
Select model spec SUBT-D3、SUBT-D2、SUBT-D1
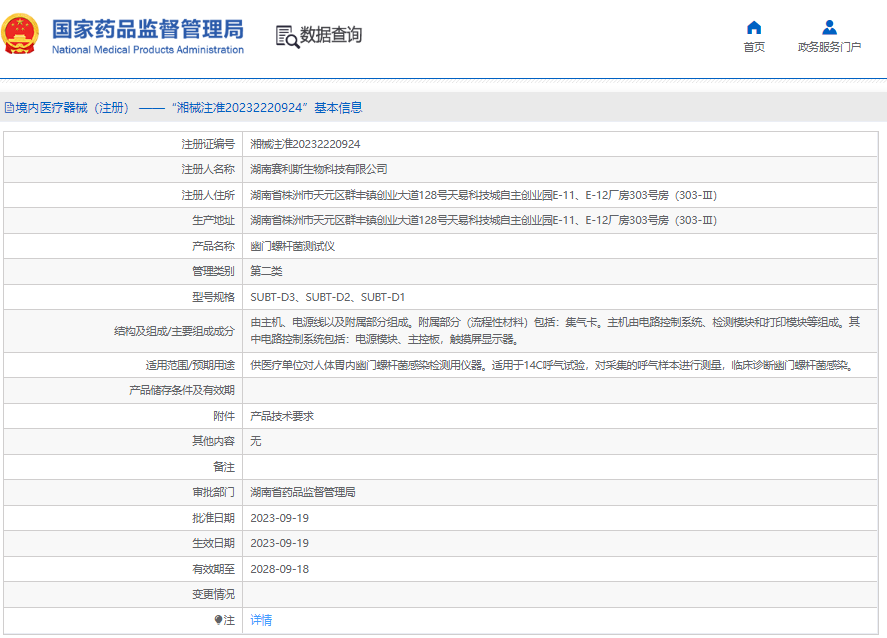click(328, 297)
